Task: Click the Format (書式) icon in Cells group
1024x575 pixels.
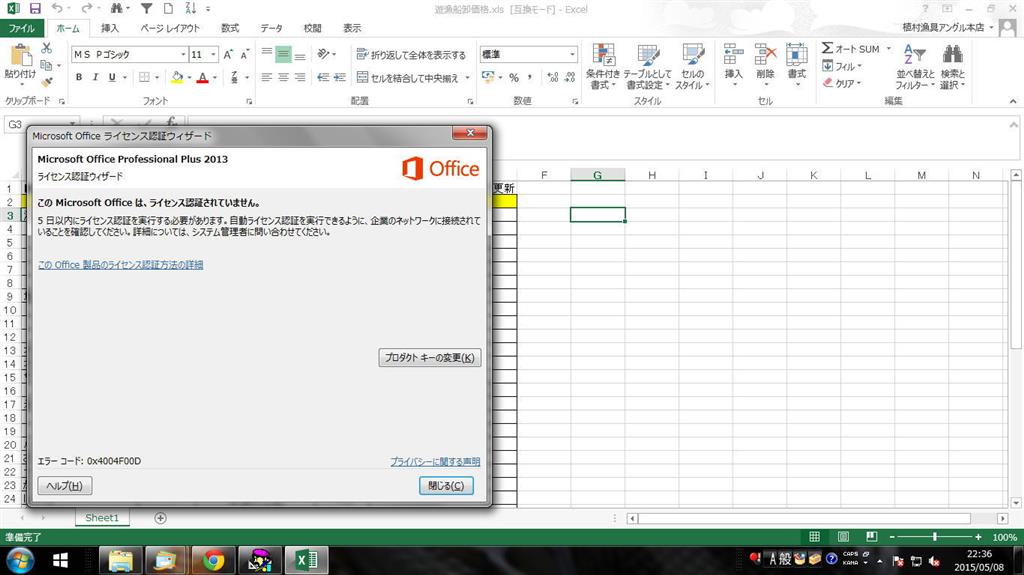Action: (x=797, y=55)
